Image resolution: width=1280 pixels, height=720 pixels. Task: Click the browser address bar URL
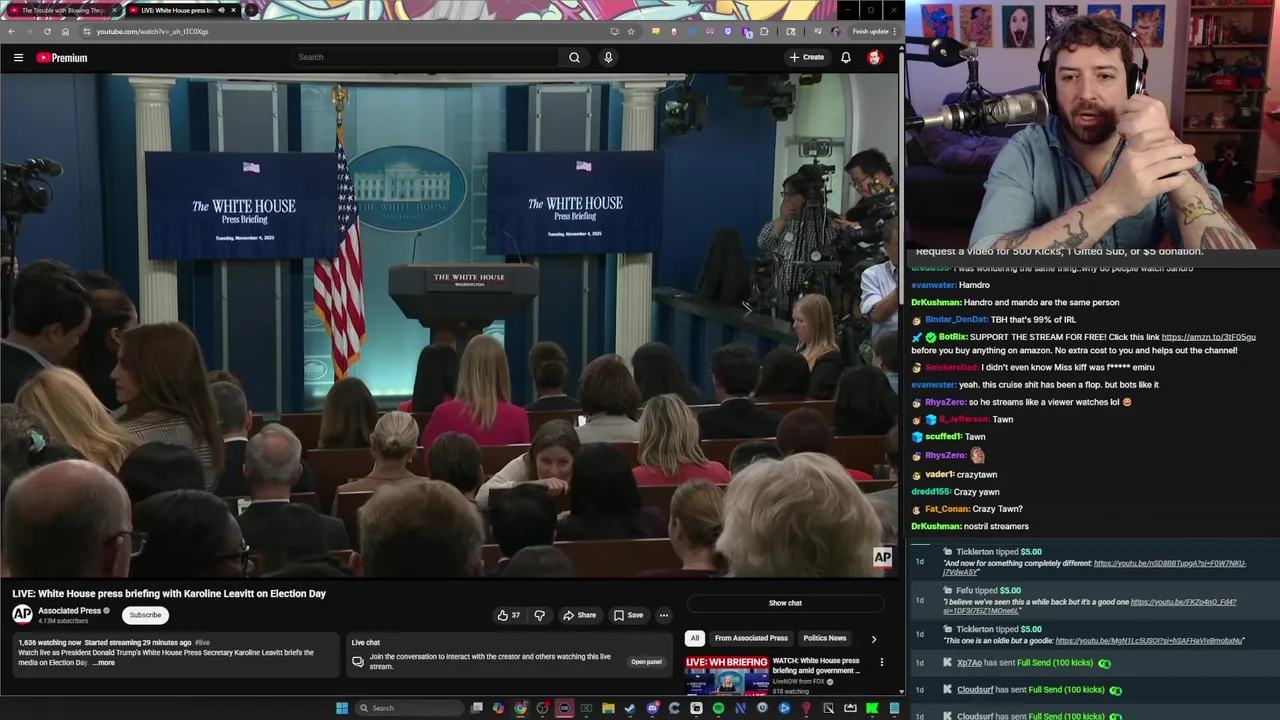(x=152, y=31)
